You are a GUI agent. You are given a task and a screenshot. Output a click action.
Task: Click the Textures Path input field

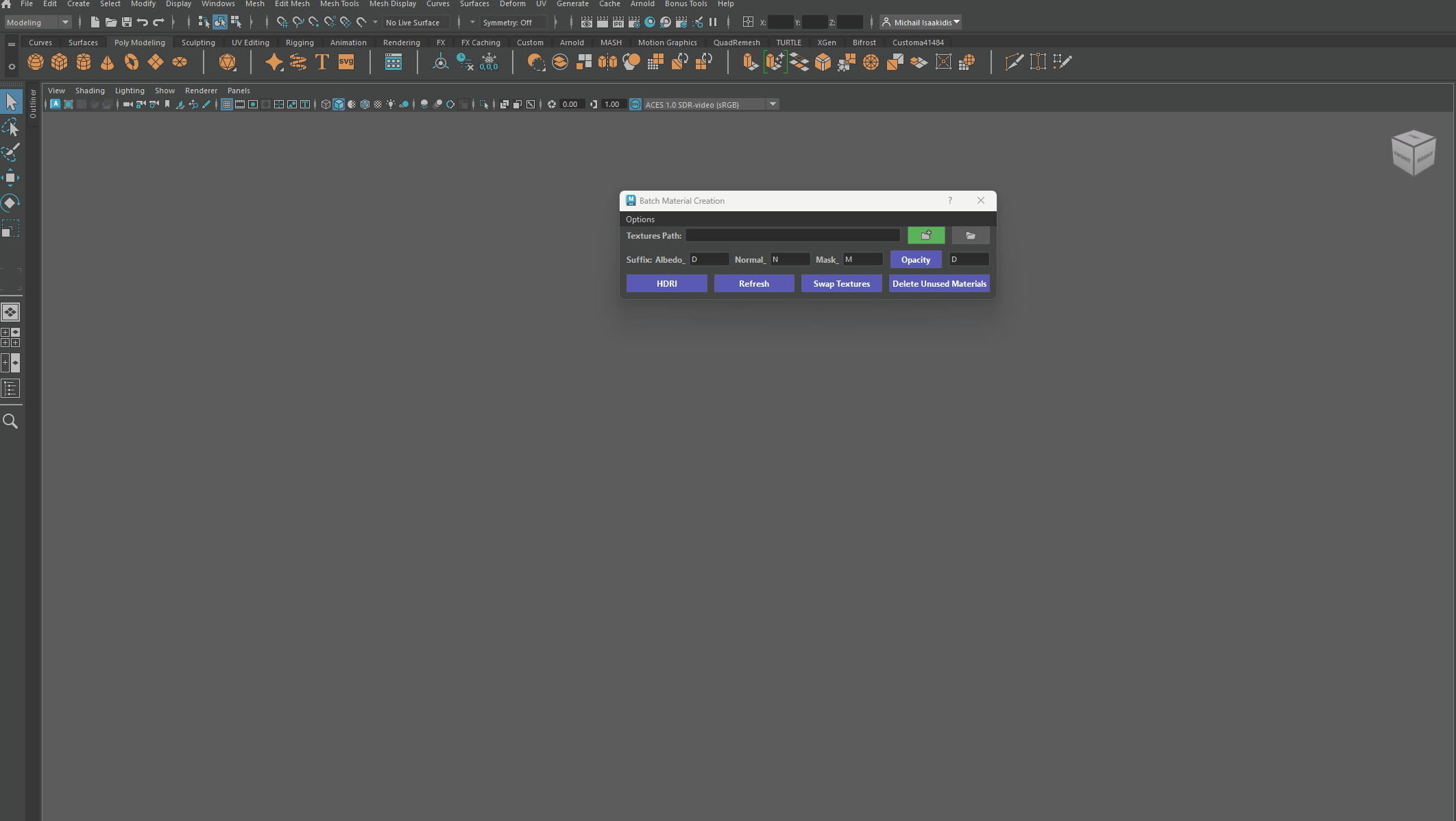click(x=792, y=235)
